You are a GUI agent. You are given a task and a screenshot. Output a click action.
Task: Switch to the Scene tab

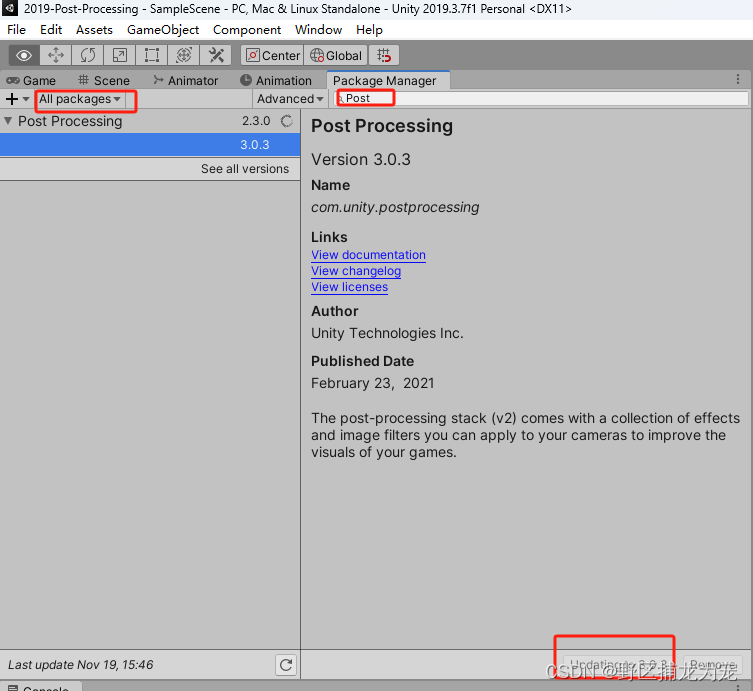pos(104,81)
